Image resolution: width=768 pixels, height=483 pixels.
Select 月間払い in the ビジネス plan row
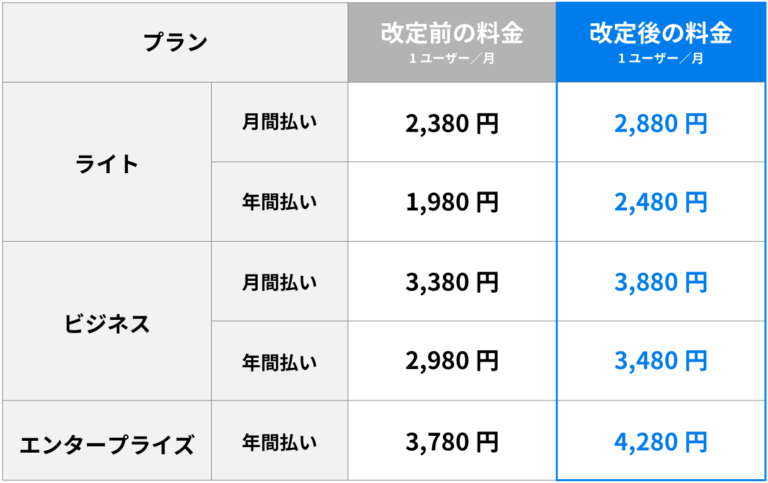[280, 283]
